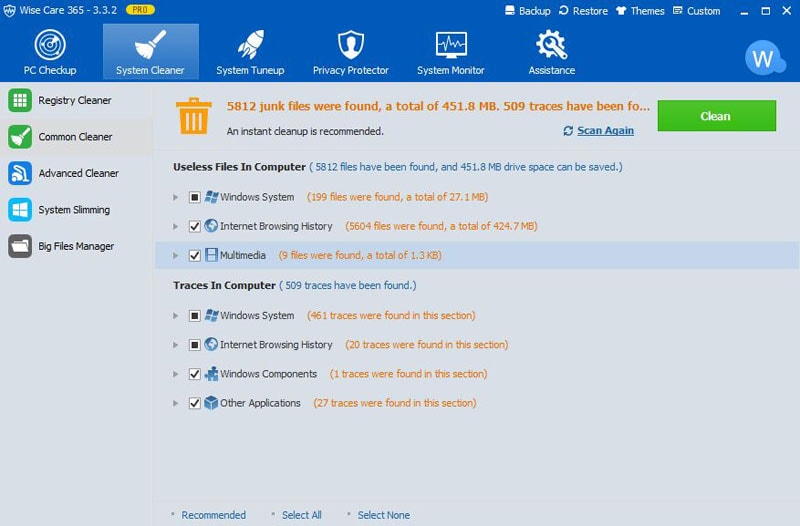Expand Internet Browsing History under Useless Files

click(176, 226)
